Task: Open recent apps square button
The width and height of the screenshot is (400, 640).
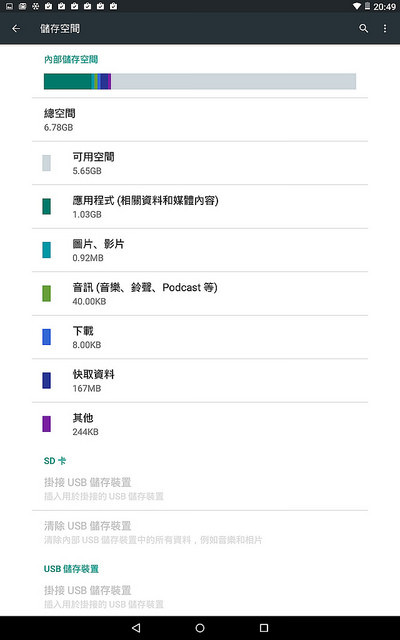Action: click(x=264, y=628)
